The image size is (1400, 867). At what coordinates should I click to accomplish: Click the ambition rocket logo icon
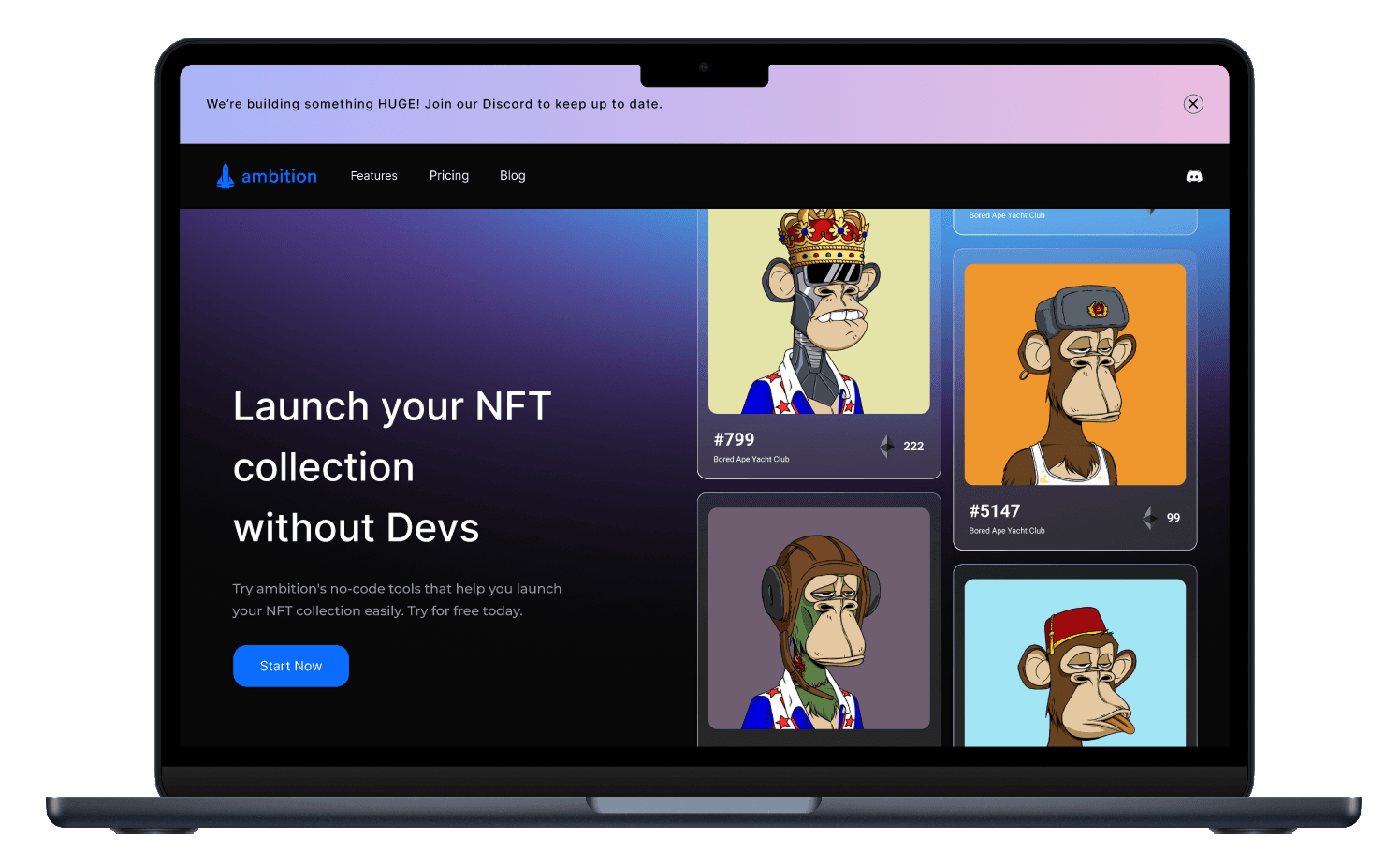[x=226, y=176]
